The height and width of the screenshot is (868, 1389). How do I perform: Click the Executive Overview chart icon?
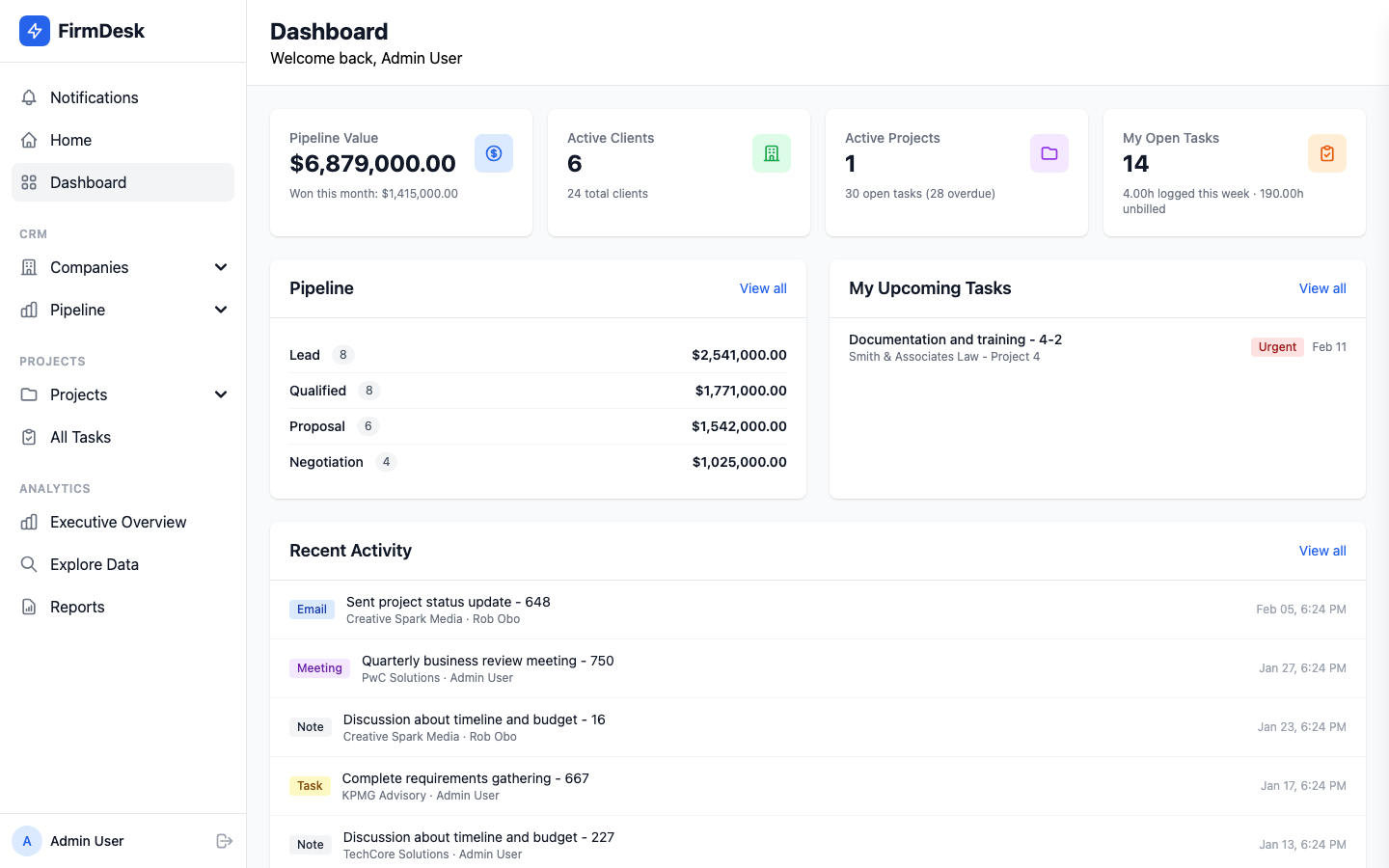29,522
